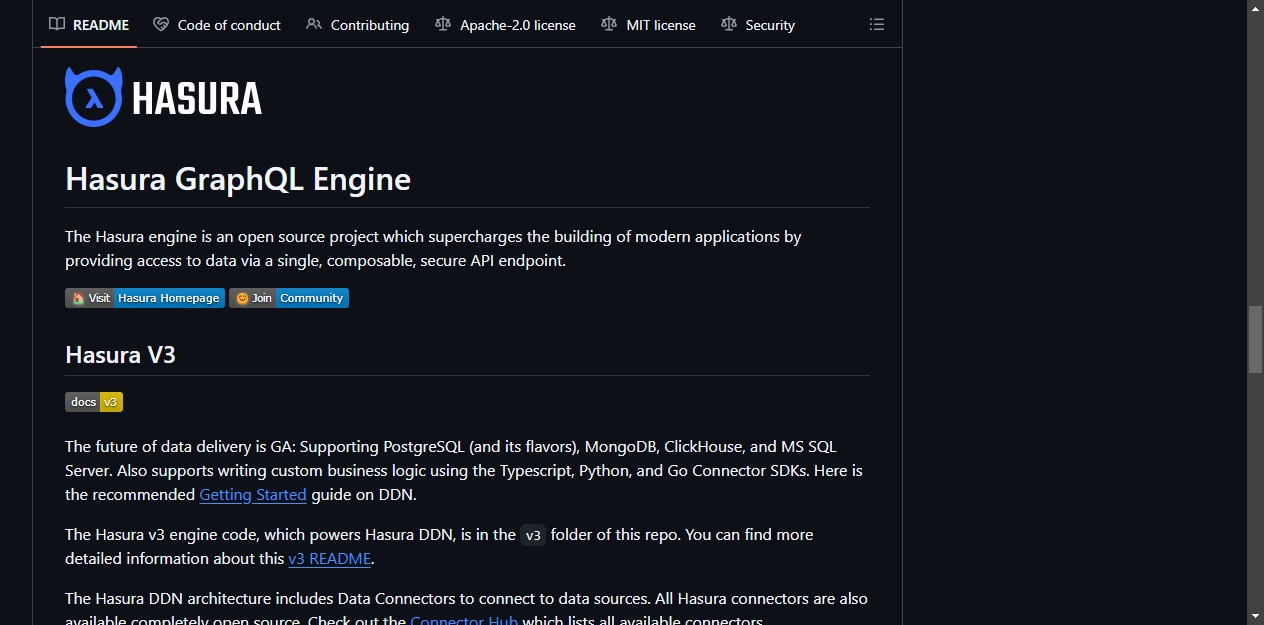This screenshot has height=625, width=1264.
Task: Switch to the Contributing tab
Action: (358, 25)
